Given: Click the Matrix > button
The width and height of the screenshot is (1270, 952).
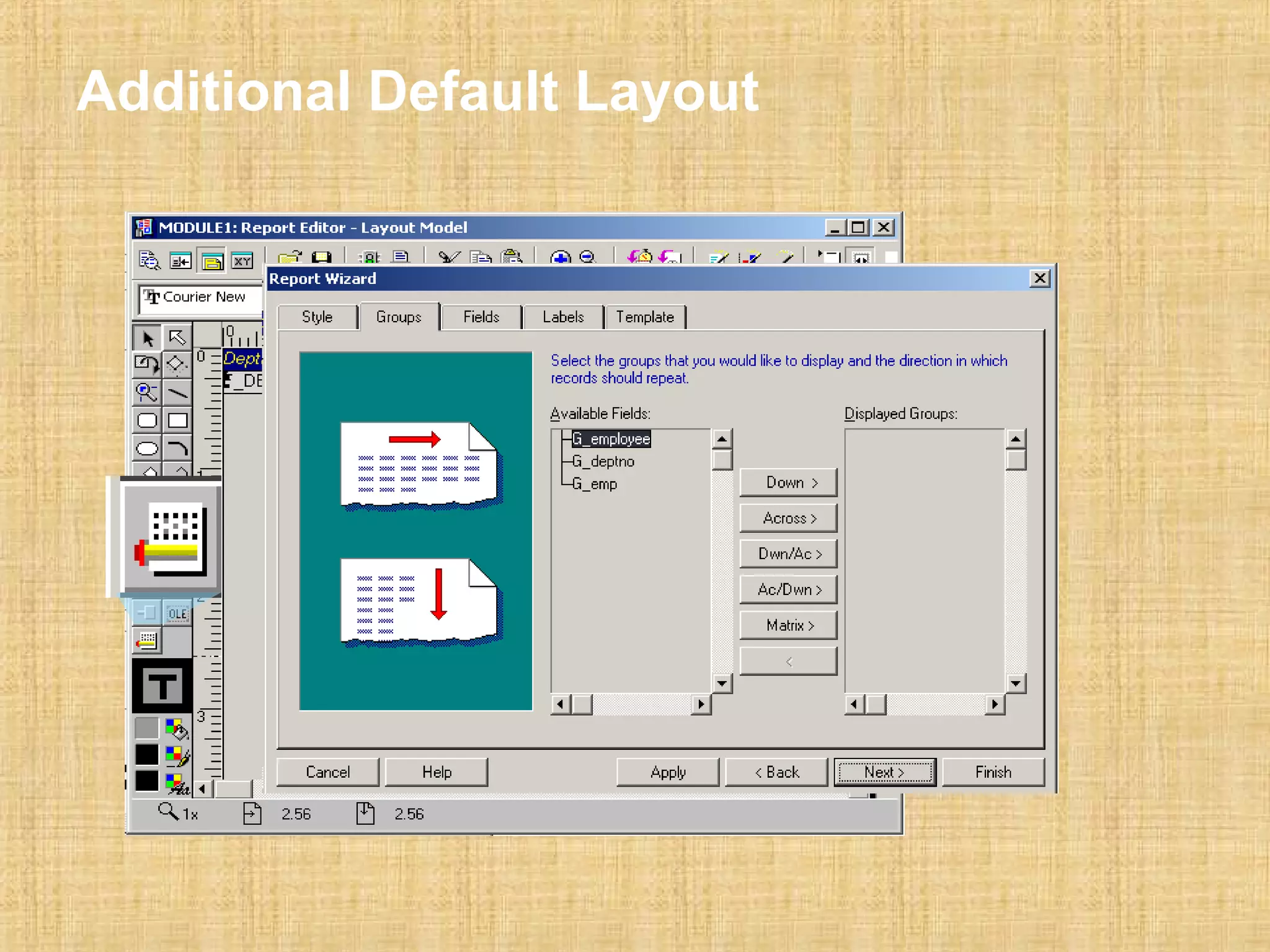Looking at the screenshot, I should (788, 625).
